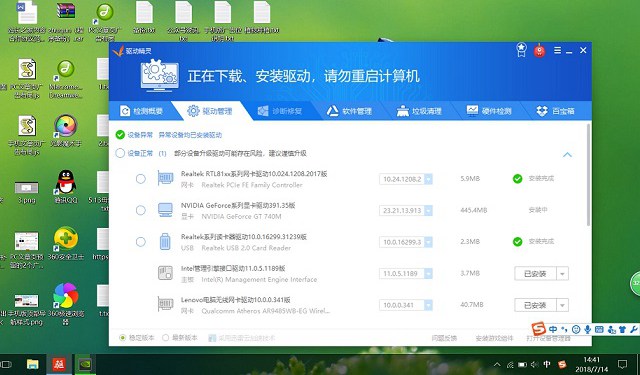Select the Realtek RTL81xx network driver circle
This screenshot has height=375, width=640.
(x=140, y=179)
